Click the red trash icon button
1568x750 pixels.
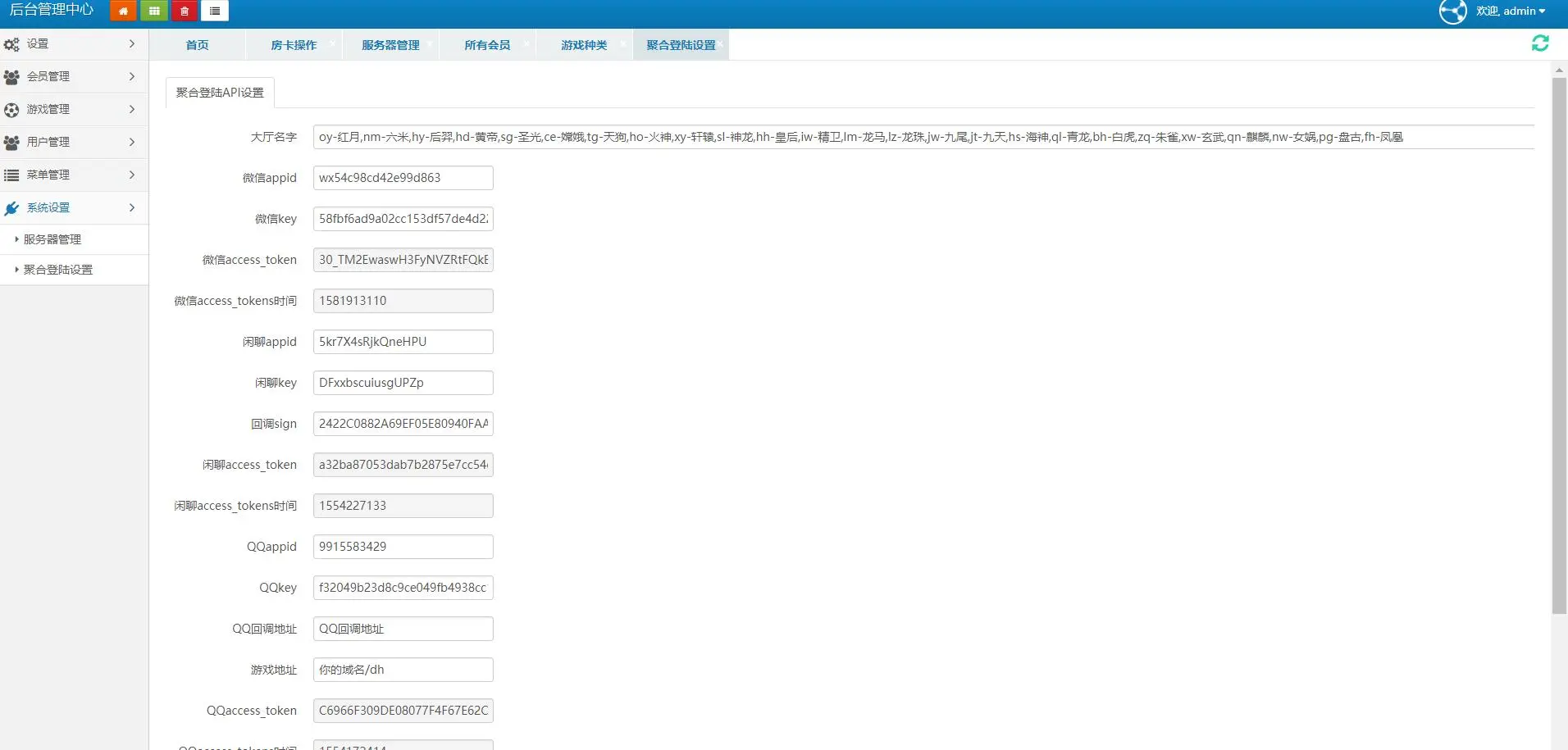185,11
